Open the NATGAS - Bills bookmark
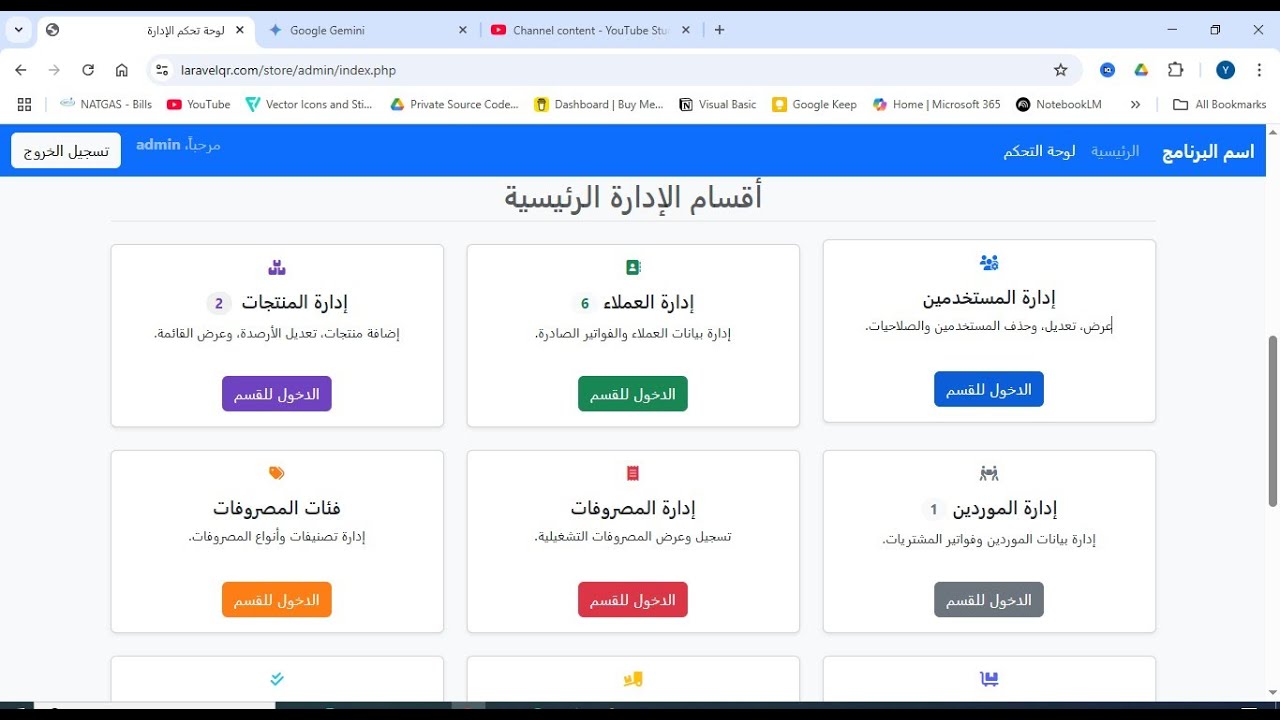This screenshot has width=1280, height=720. 106,104
